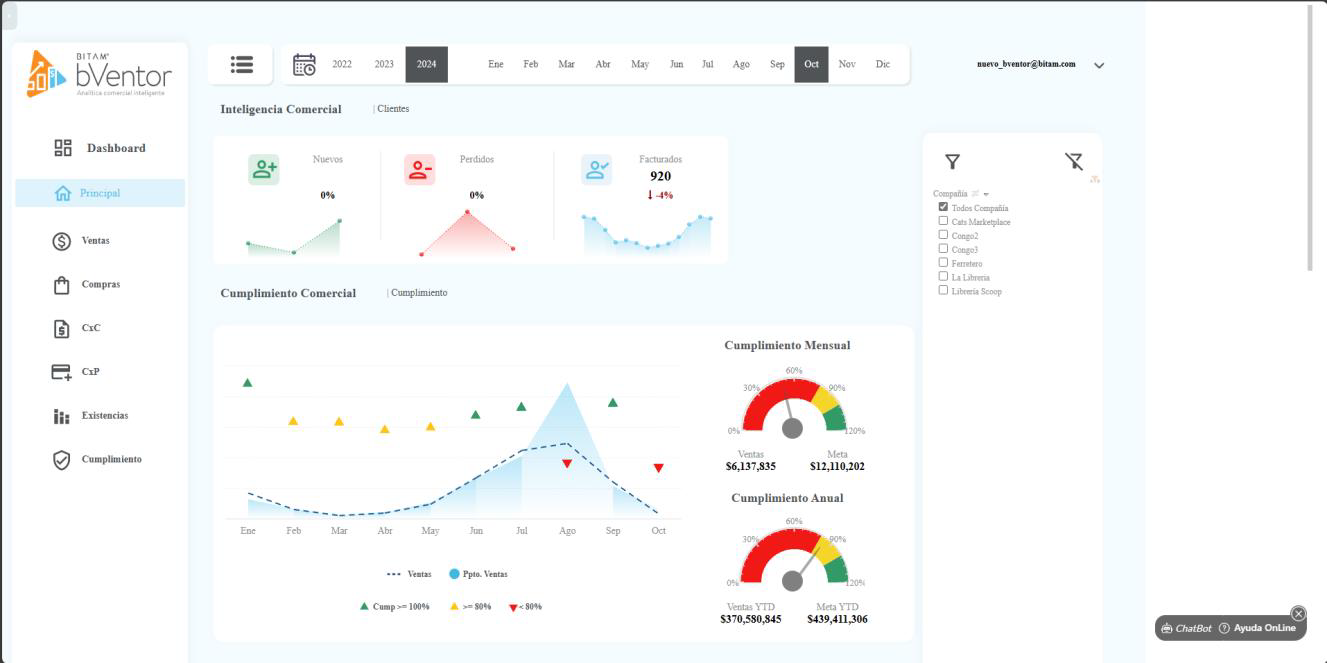The image size is (1327, 663).
Task: Click the Principal home icon
Action: [63, 194]
